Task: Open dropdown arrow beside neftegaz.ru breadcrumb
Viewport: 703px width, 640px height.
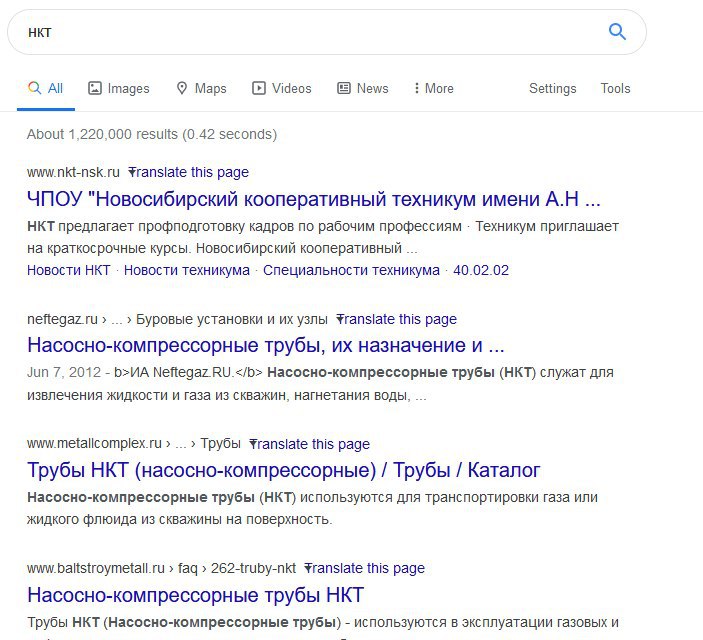Action: tap(339, 318)
